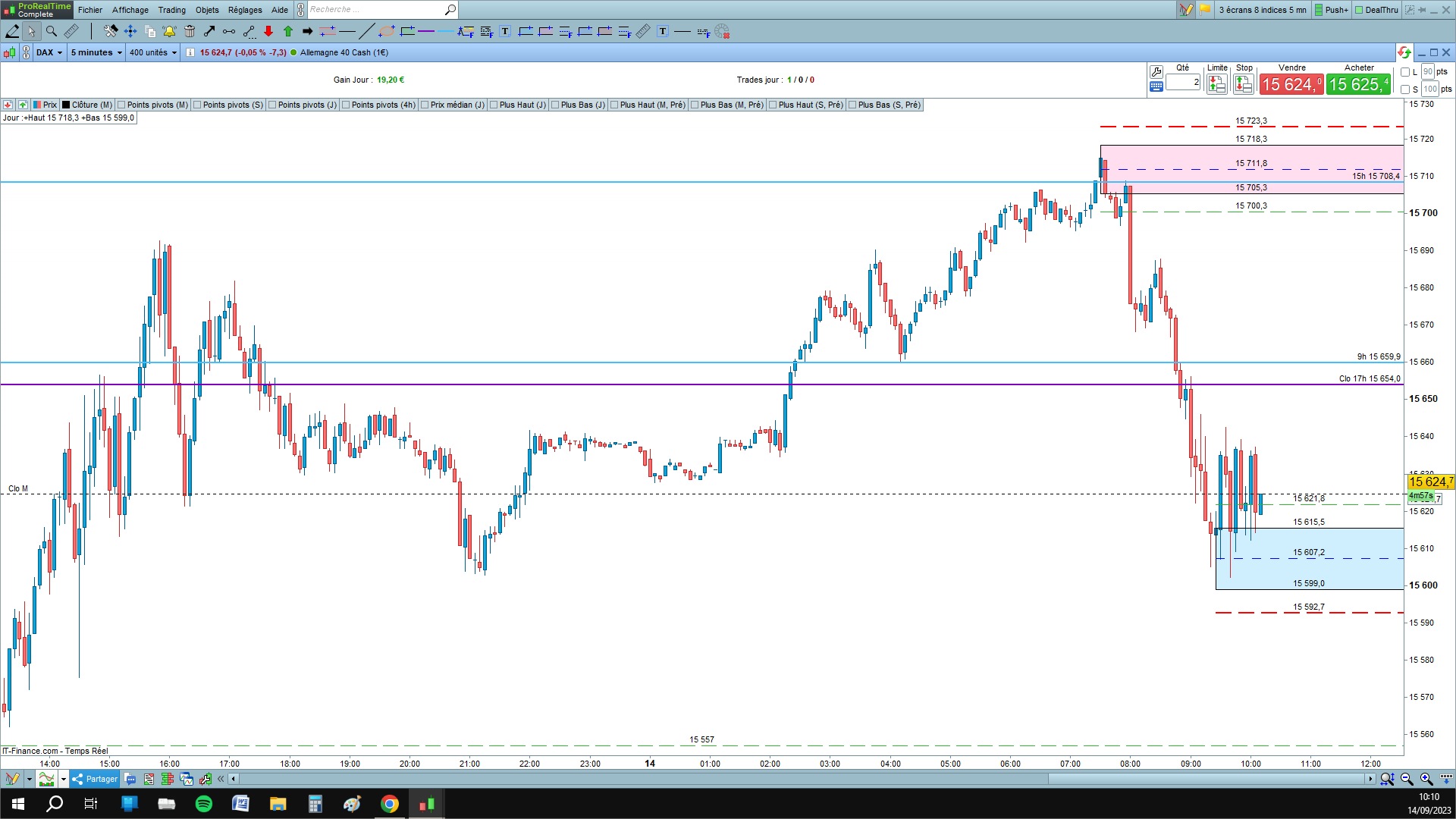Activate the magnifier zoom tool
Screen dimensions: 1456x819
(52, 31)
